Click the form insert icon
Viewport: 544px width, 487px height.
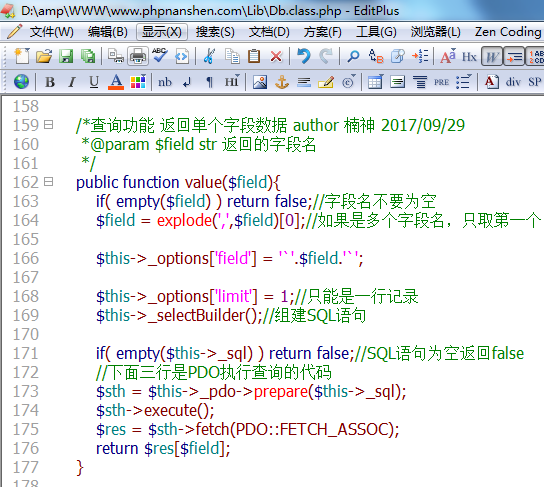click(x=398, y=82)
